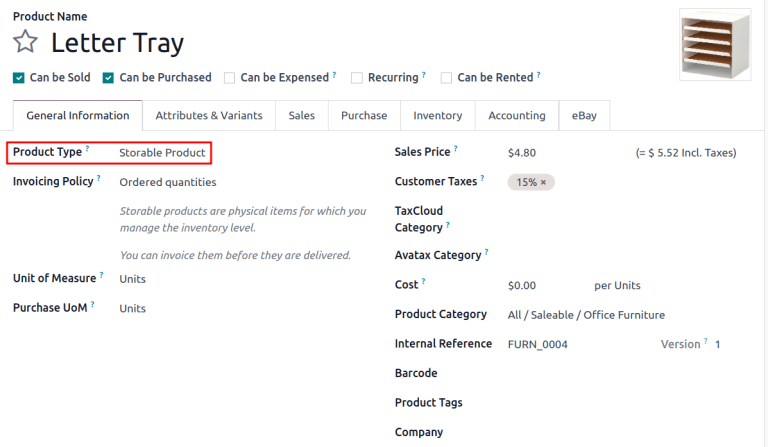Click the Letter Tray product image

[x=714, y=43]
